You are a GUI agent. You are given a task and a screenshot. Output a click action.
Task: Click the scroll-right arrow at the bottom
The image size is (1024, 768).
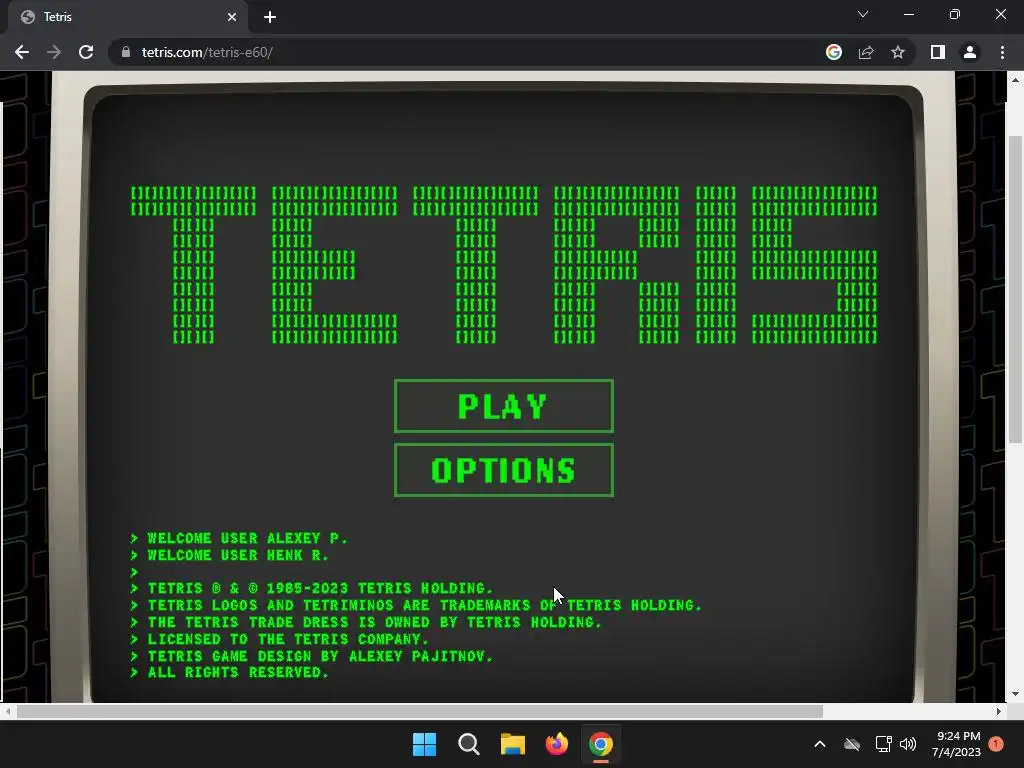(x=999, y=711)
